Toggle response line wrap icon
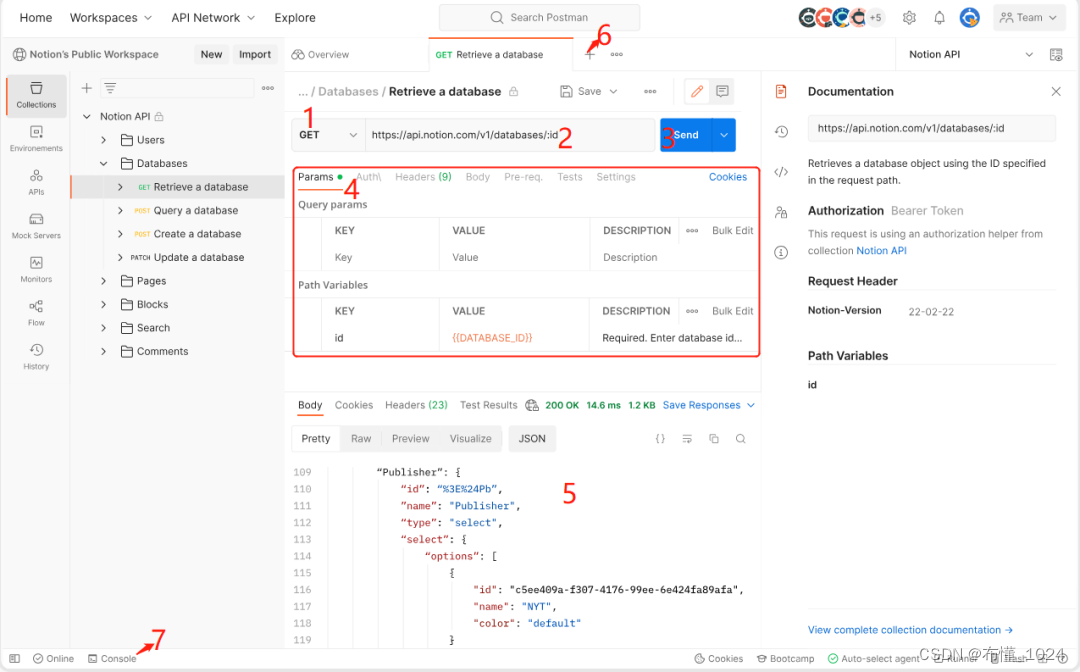 point(687,439)
